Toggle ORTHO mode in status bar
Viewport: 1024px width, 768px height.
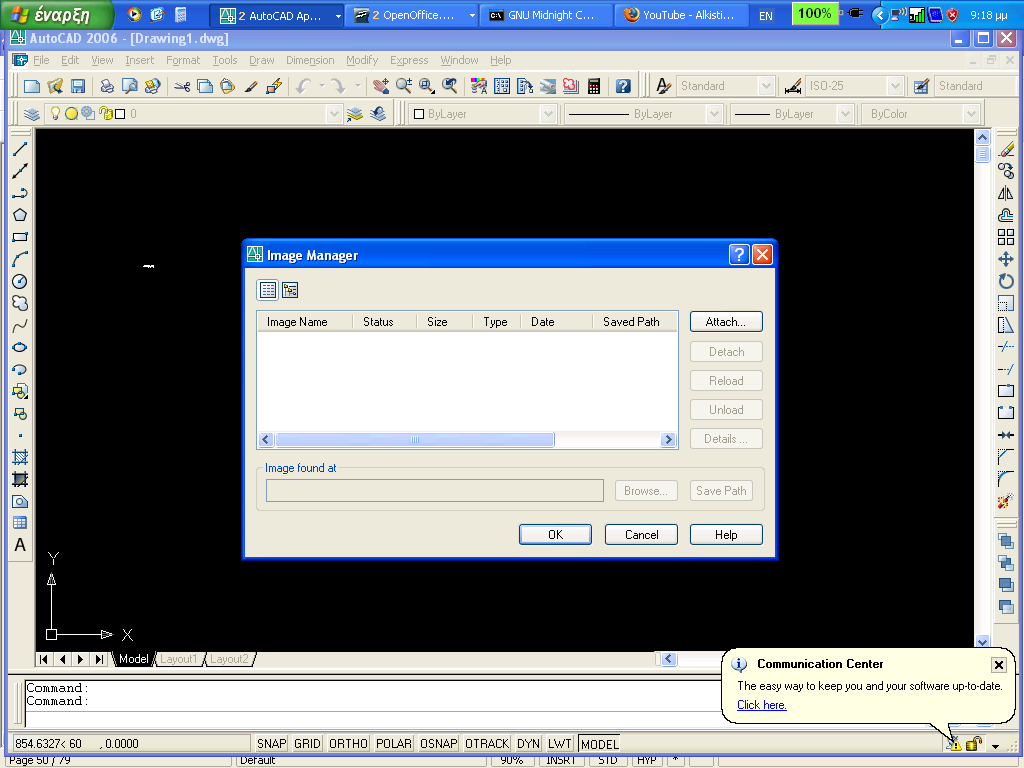(x=348, y=743)
